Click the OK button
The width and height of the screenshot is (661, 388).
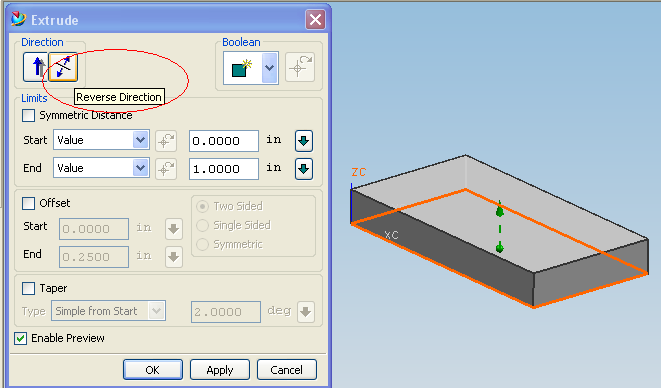153,370
